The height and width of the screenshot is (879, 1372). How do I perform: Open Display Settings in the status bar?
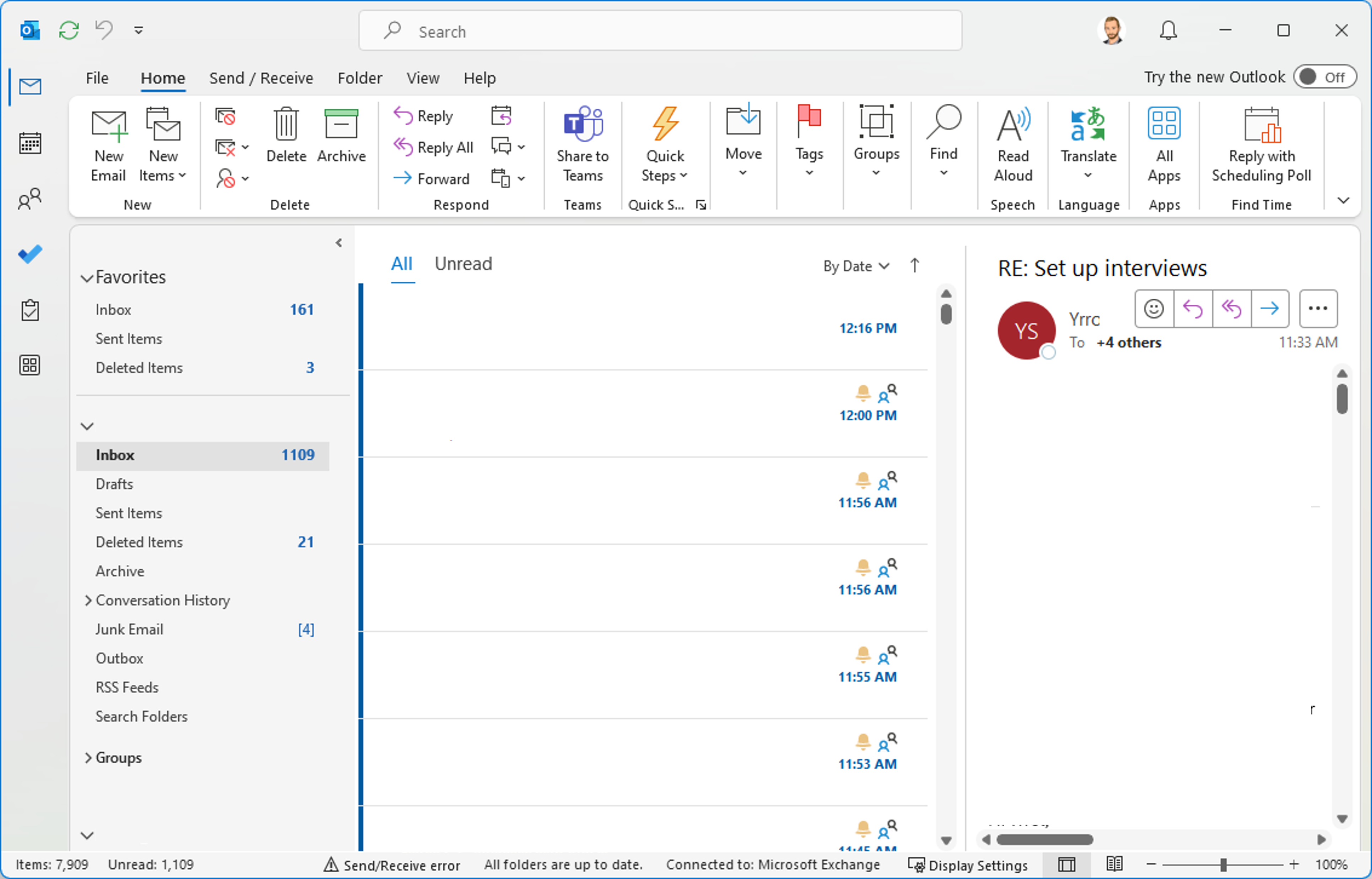pyautogui.click(x=968, y=865)
